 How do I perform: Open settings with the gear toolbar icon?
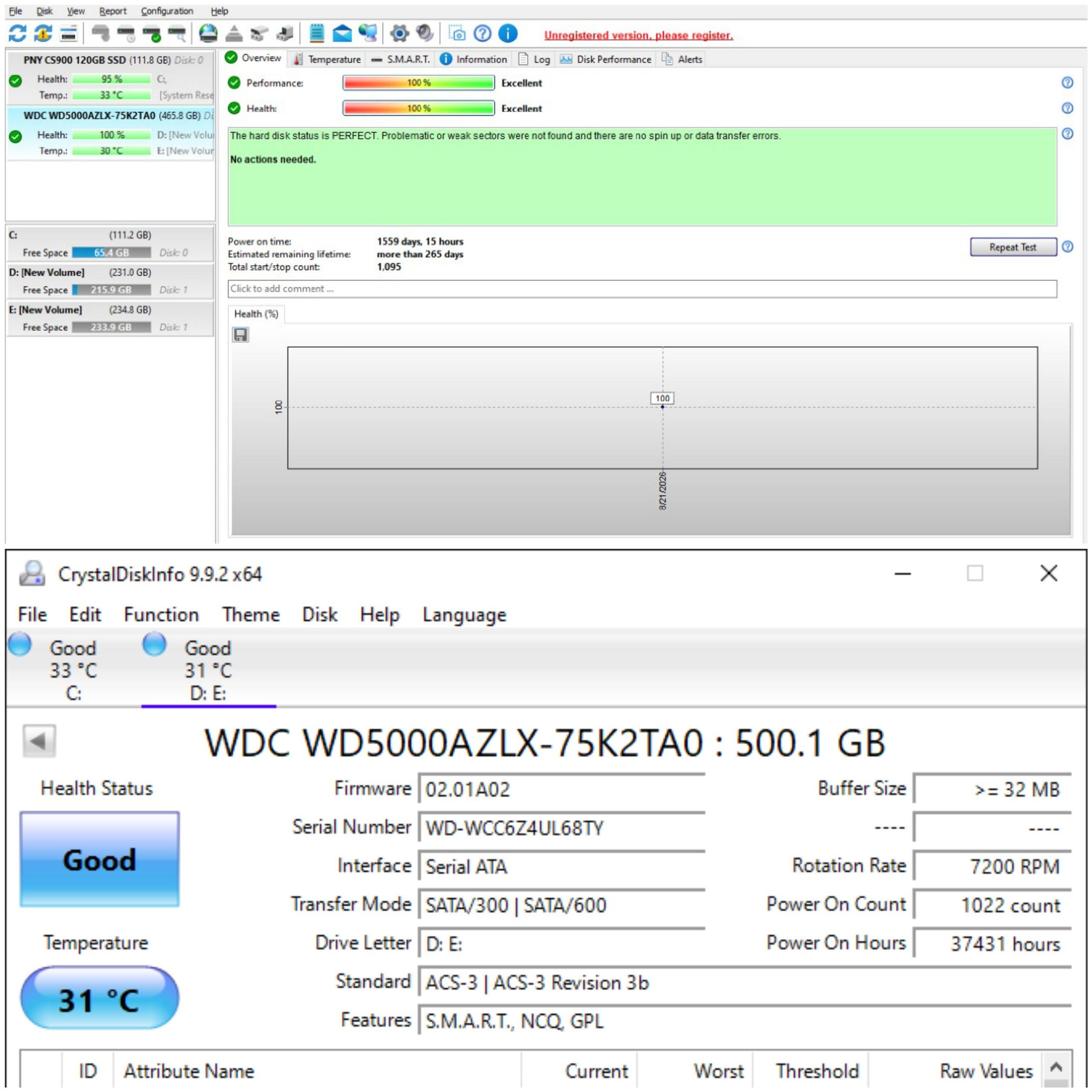[x=400, y=34]
